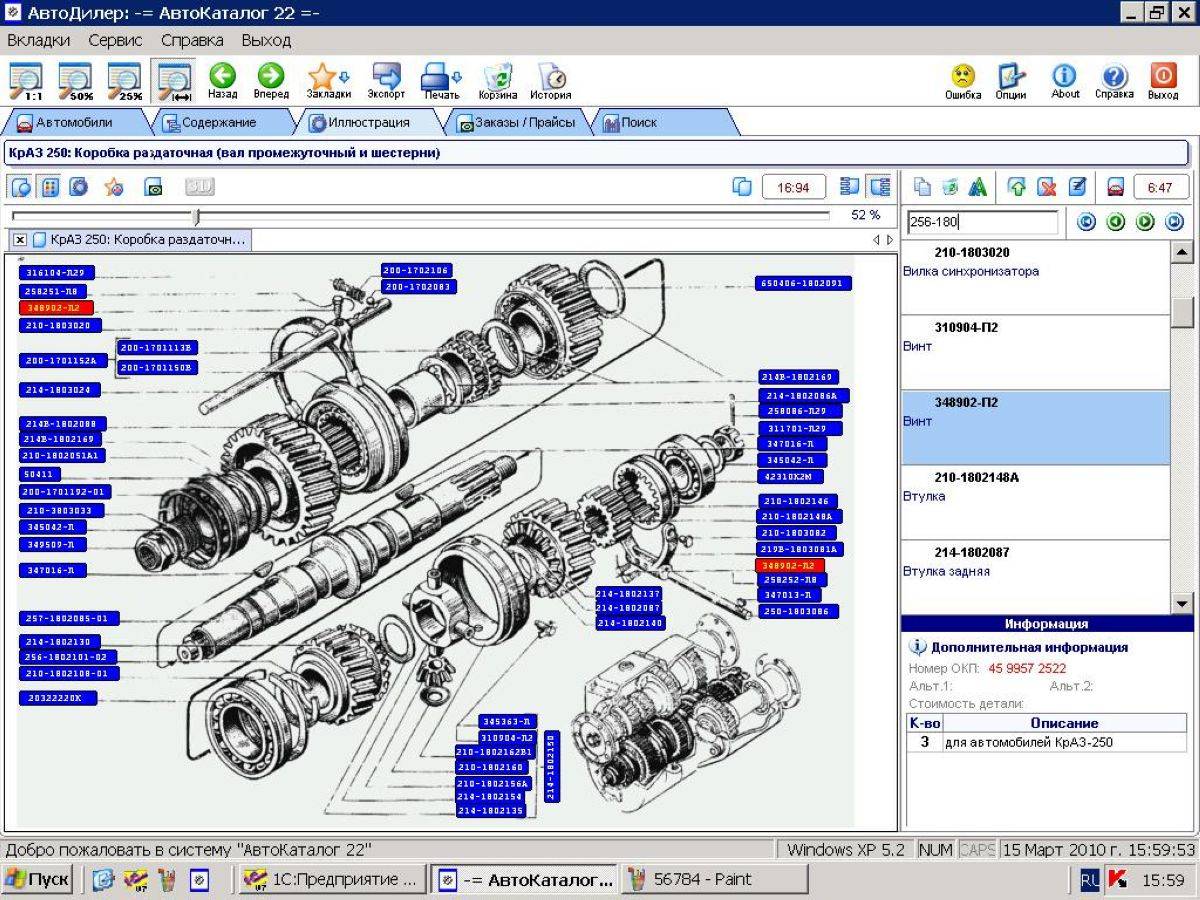Viewport: 1200px width, 900px height.
Task: Click copy windows icon beside 16:94
Action: (742, 187)
